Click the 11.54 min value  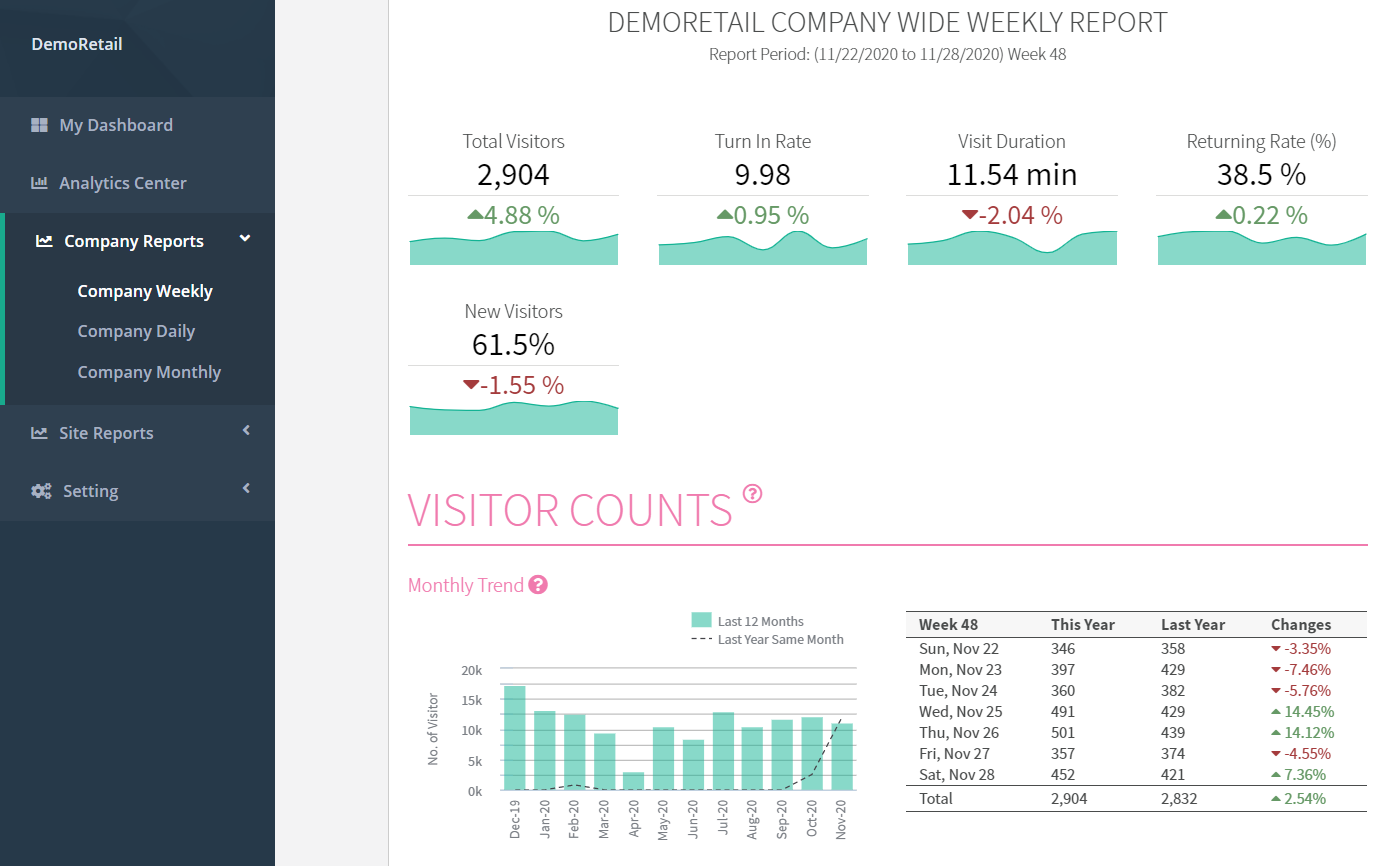point(1012,175)
